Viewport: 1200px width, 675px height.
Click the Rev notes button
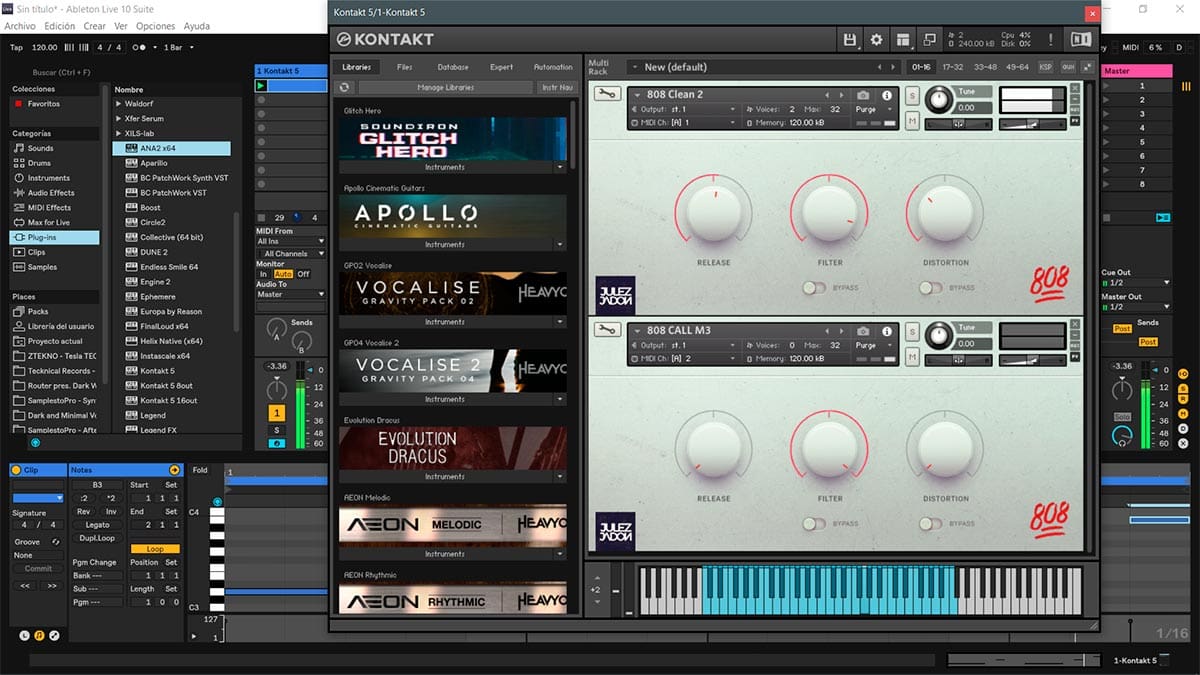pos(84,511)
